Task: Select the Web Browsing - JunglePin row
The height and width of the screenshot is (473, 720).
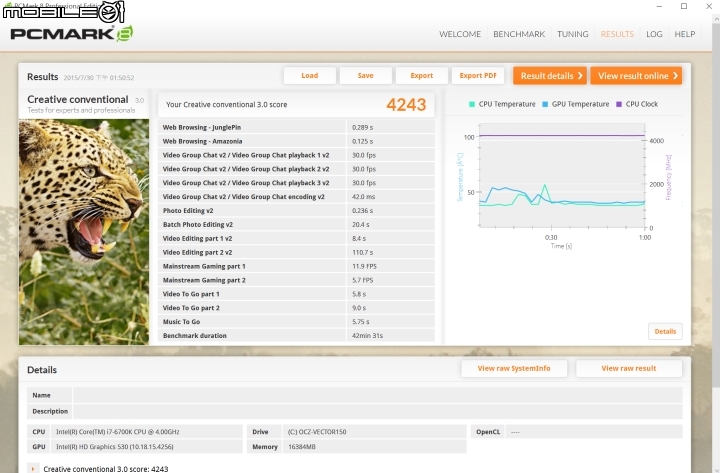Action: [296, 127]
